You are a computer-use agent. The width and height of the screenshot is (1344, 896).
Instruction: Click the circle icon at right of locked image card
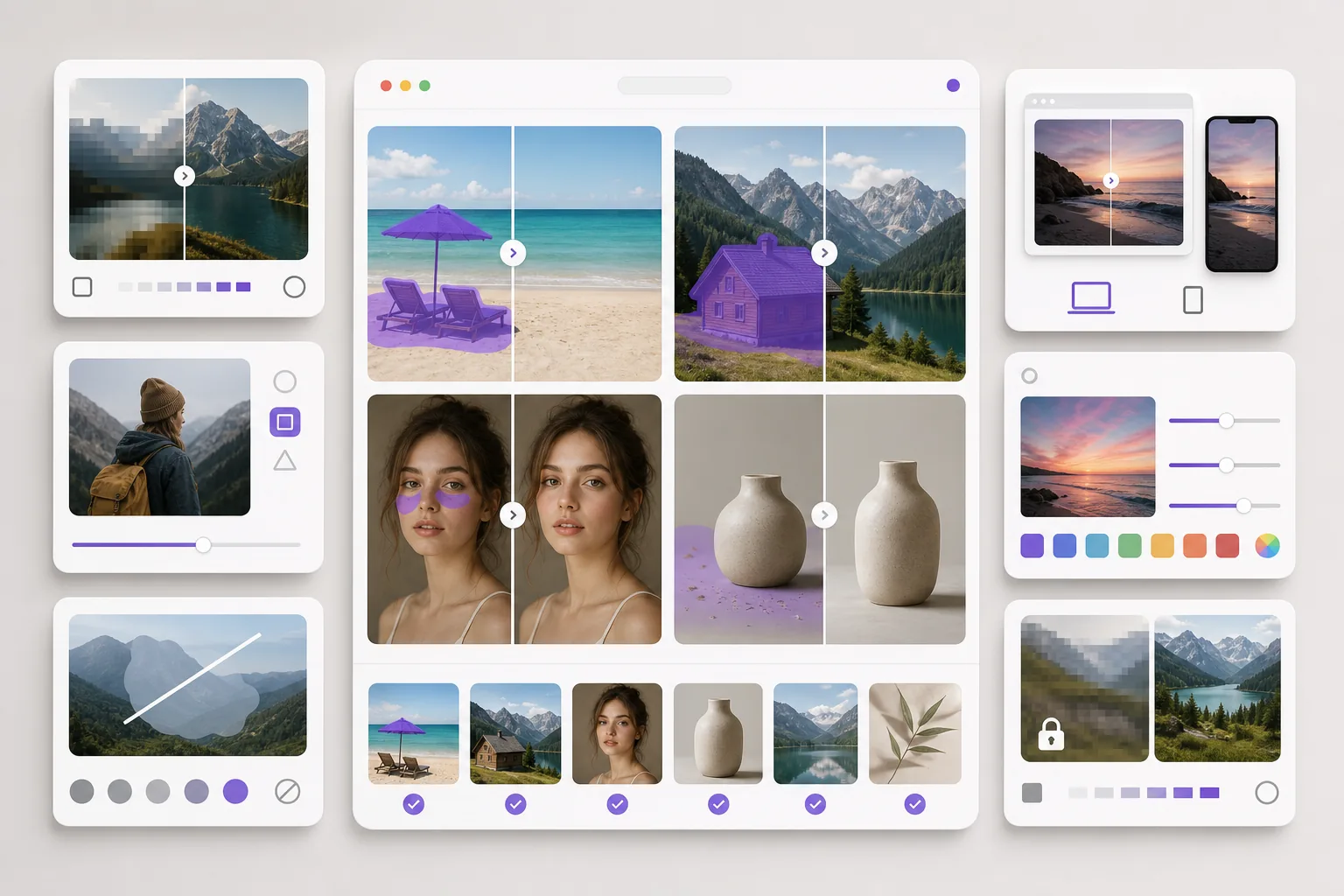pyautogui.click(x=1266, y=793)
